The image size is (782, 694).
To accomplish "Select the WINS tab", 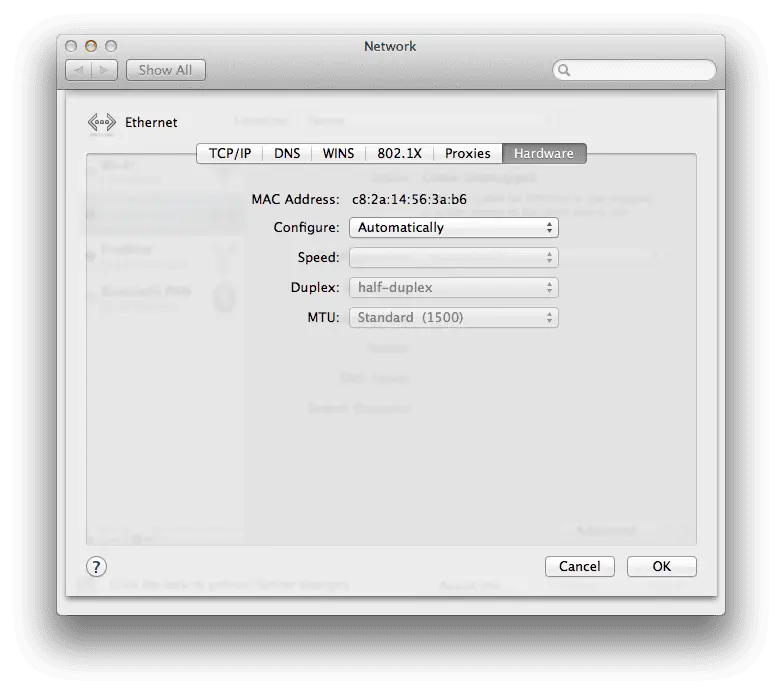I will [x=338, y=153].
